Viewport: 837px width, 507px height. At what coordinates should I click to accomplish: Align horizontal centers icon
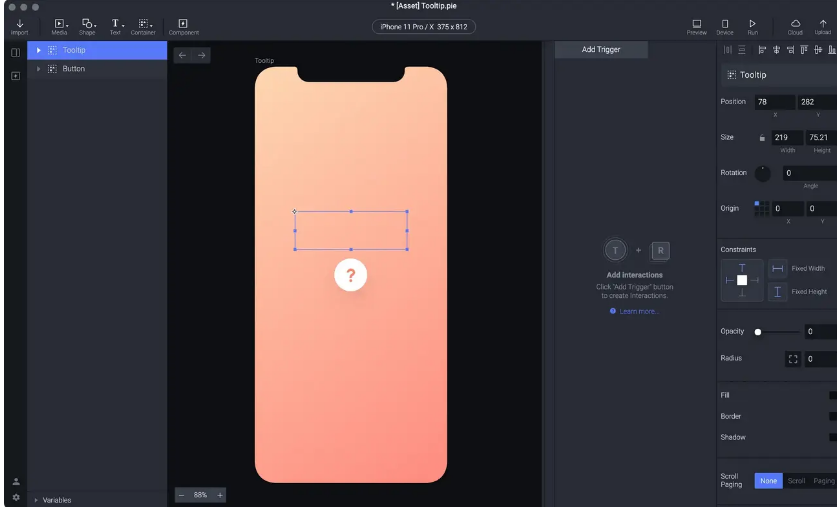tap(776, 50)
